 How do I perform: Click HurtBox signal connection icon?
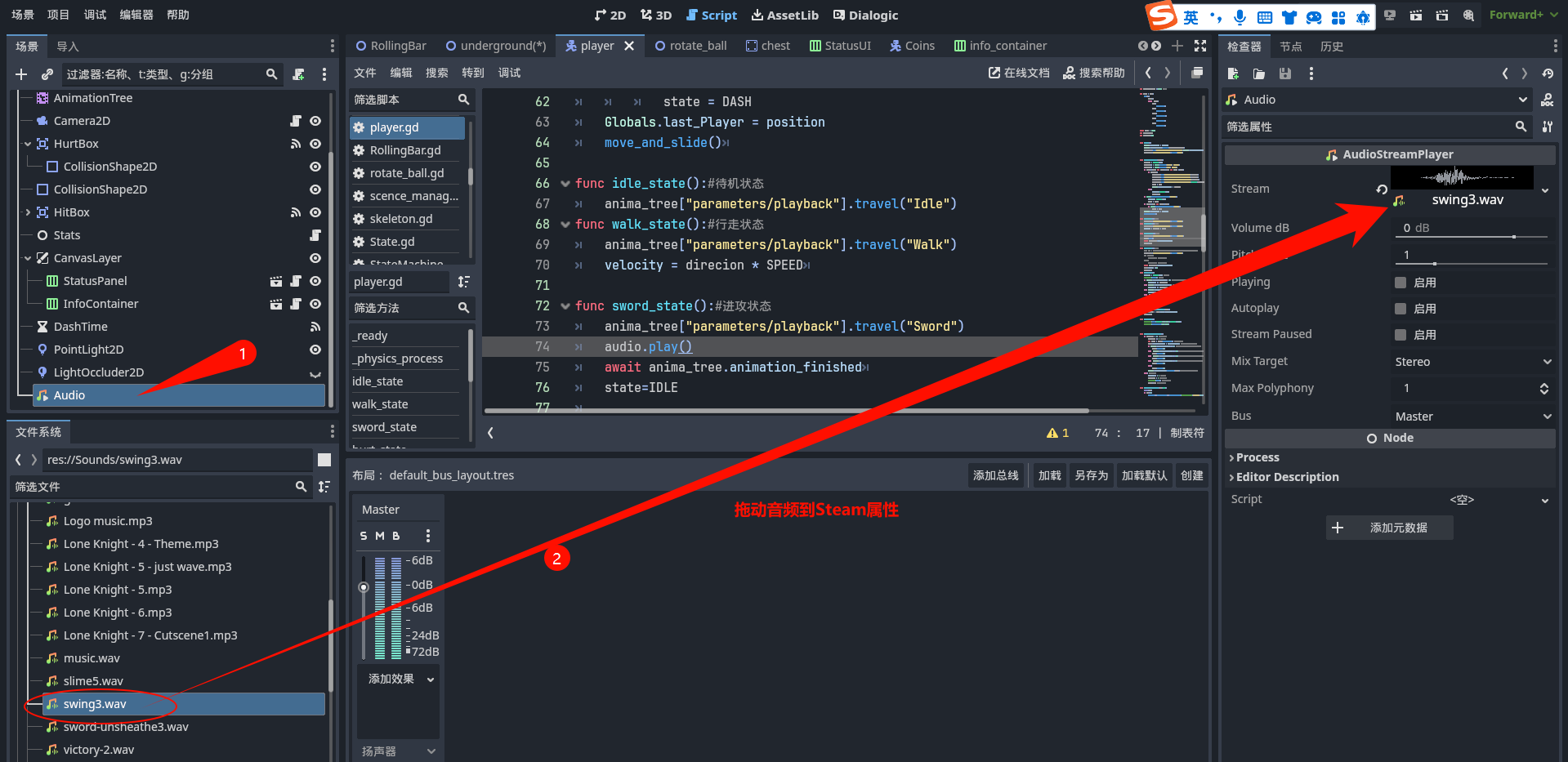(296, 144)
